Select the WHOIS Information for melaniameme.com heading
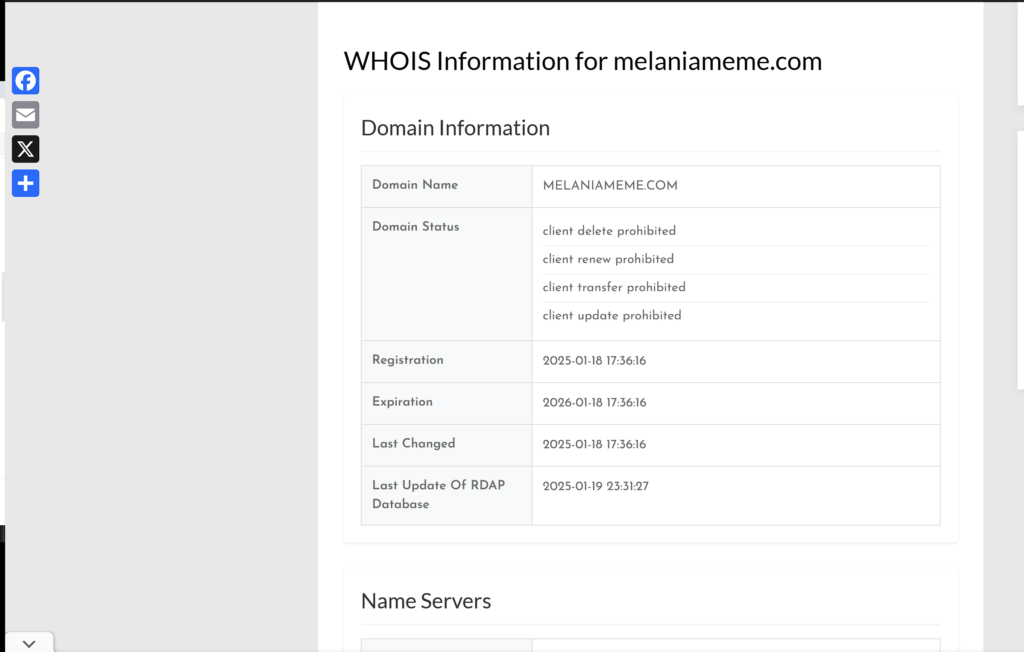Screen dimensions: 1024x652 (x=583, y=61)
